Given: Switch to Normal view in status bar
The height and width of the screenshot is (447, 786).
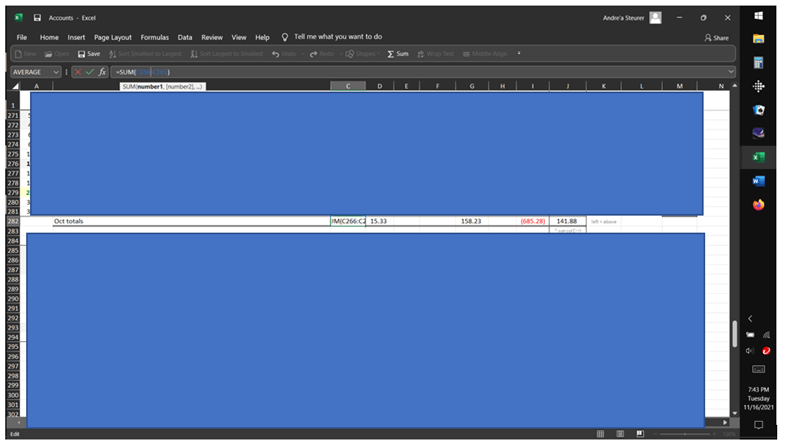Looking at the screenshot, I should tap(601, 433).
